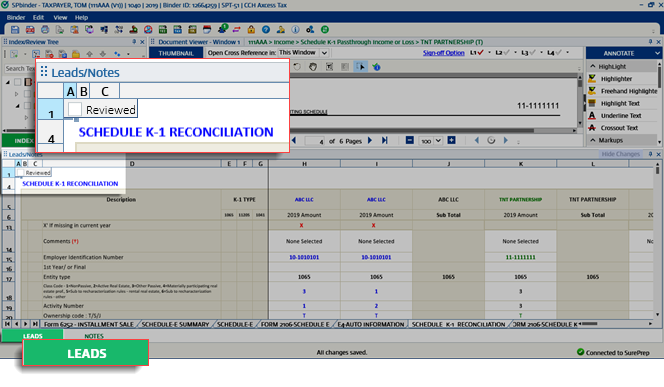Click the blue question mark help icon
Screen dimensions: 664x387
tap(266, 30)
